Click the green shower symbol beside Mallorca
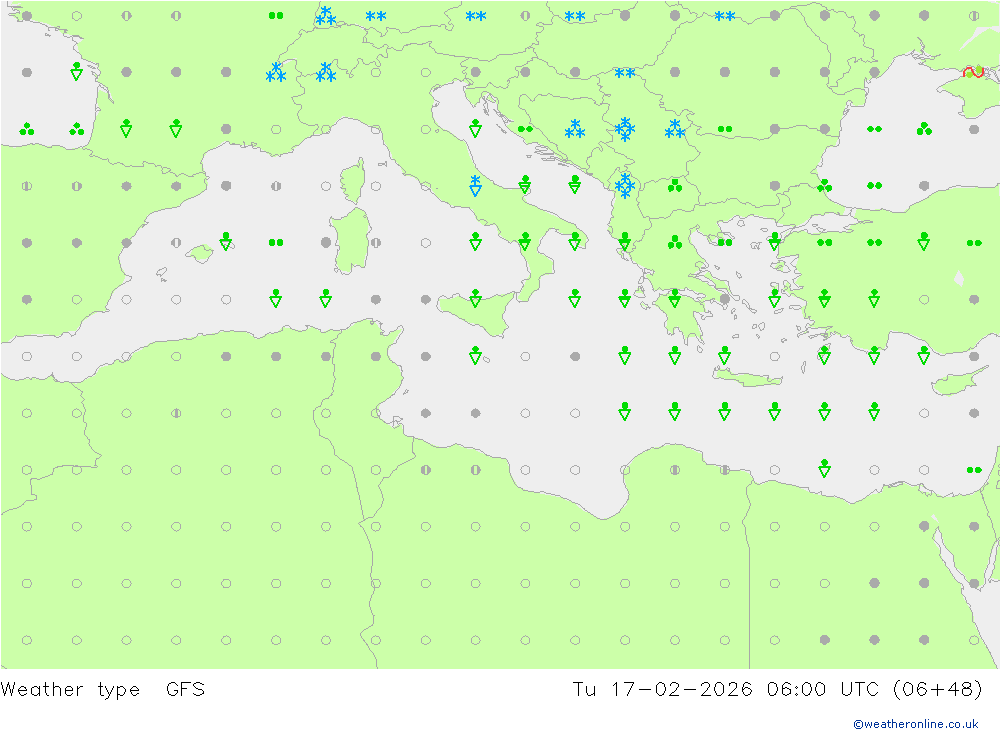The image size is (1000, 733). (x=226, y=241)
